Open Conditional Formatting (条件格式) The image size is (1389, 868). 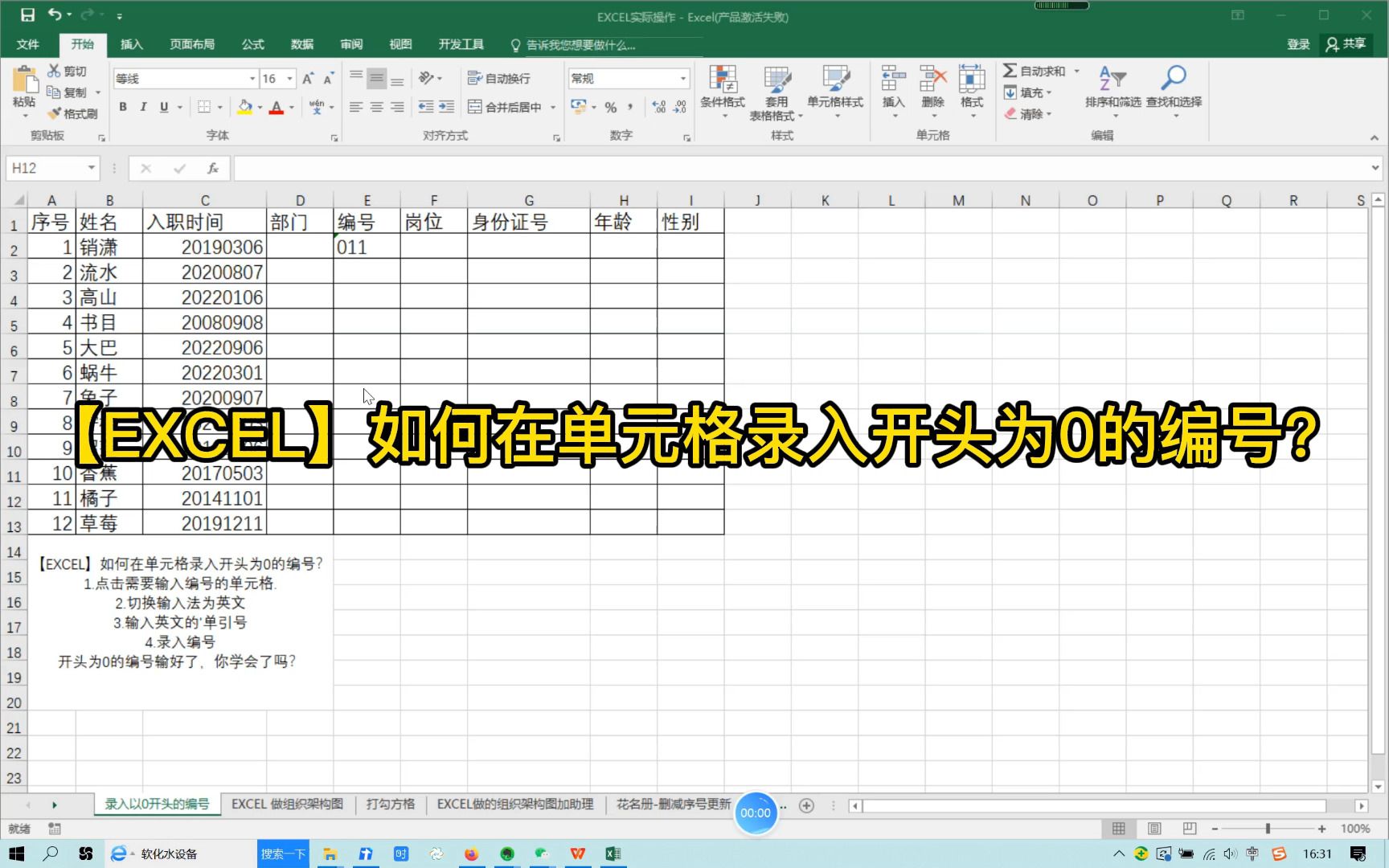click(722, 91)
